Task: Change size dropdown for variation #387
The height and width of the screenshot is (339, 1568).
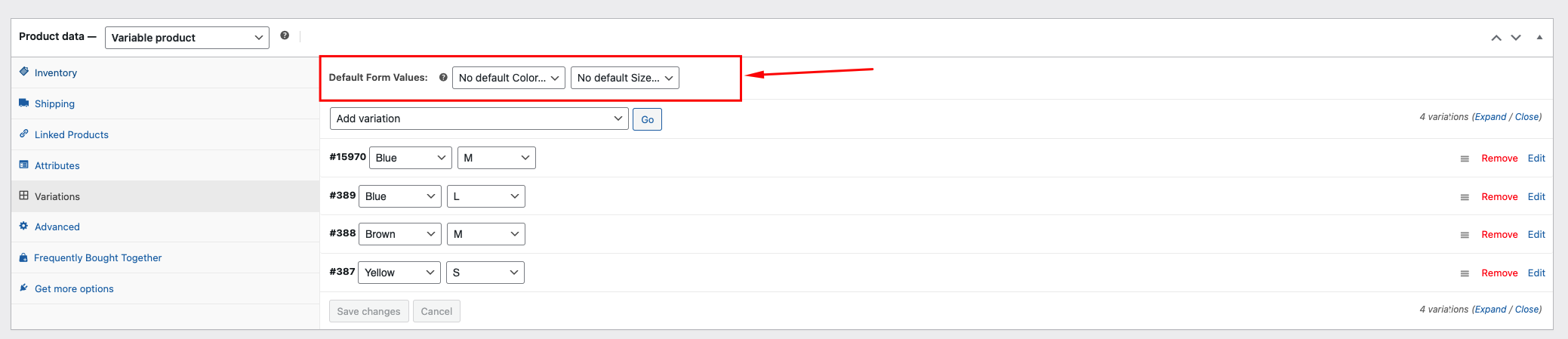Action: coord(485,273)
